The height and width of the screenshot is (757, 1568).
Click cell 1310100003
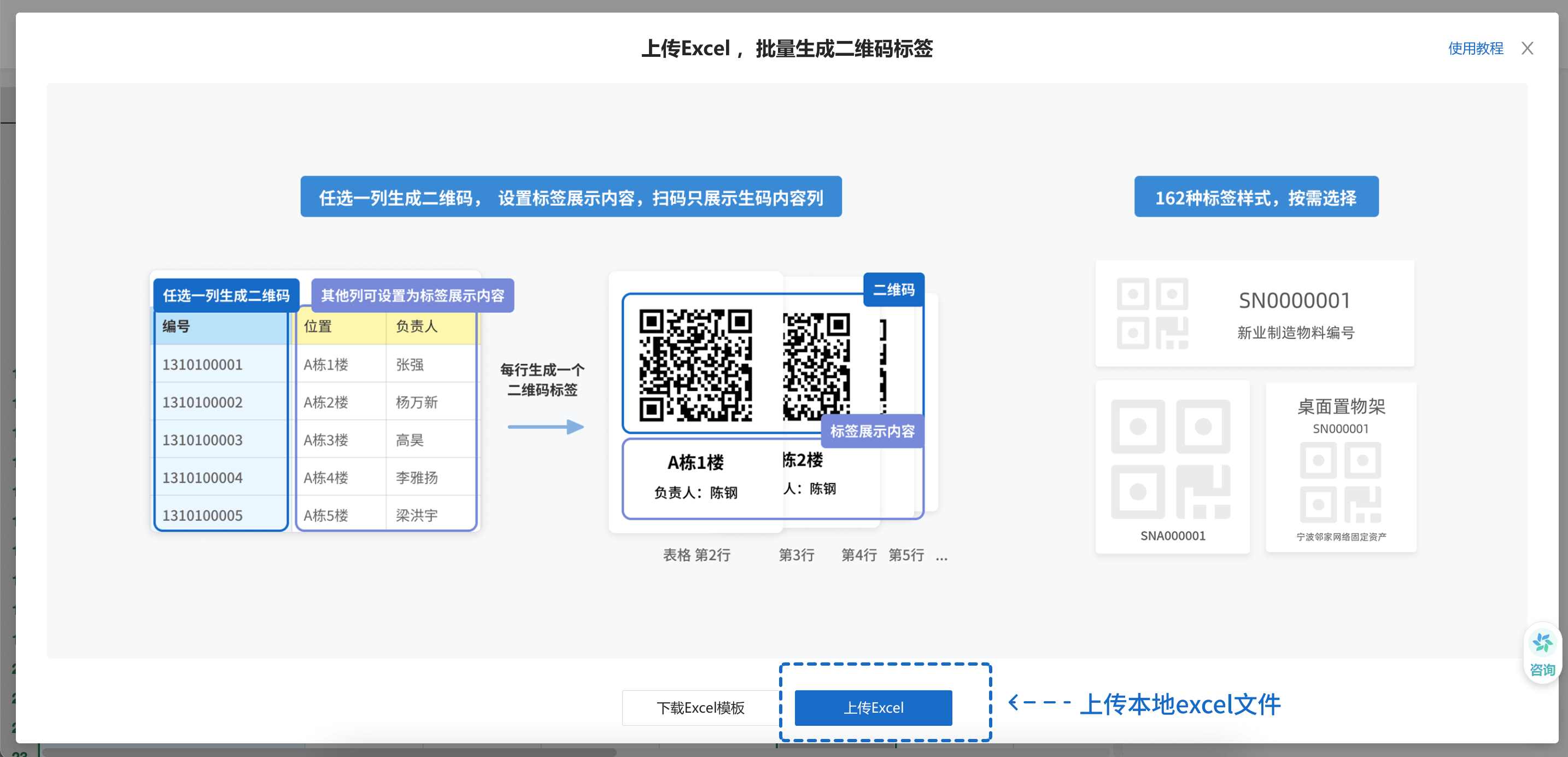[220, 440]
